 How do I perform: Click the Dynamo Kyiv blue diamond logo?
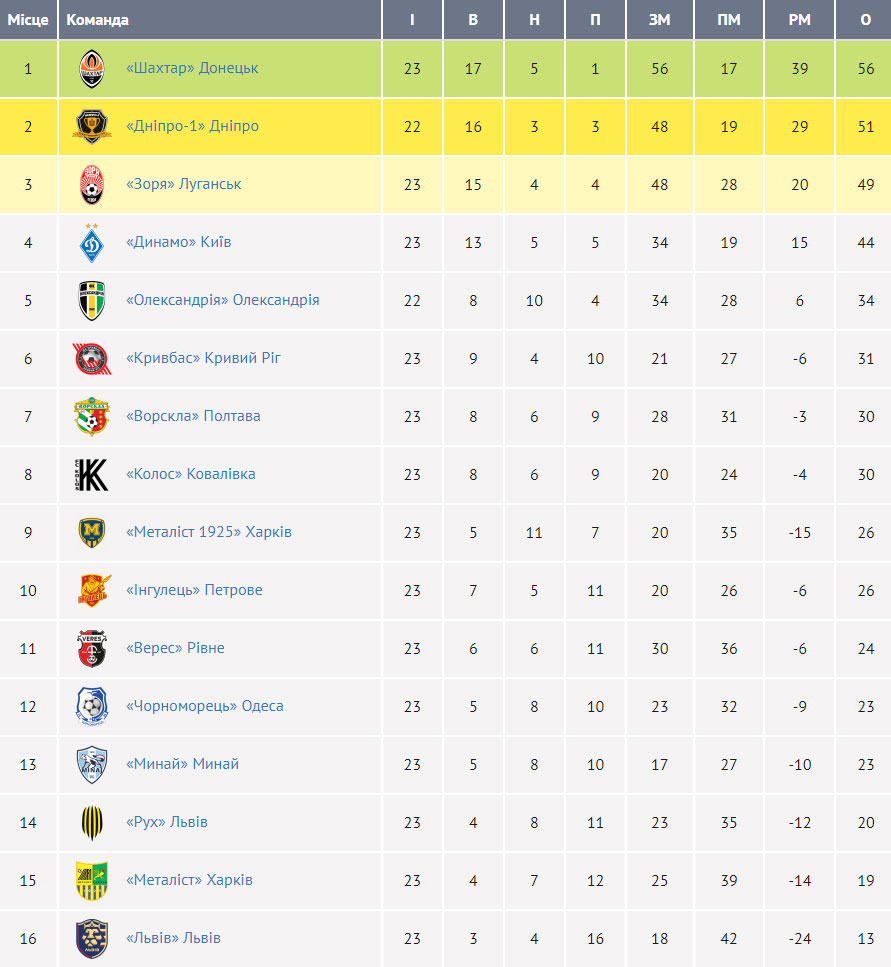tap(92, 242)
